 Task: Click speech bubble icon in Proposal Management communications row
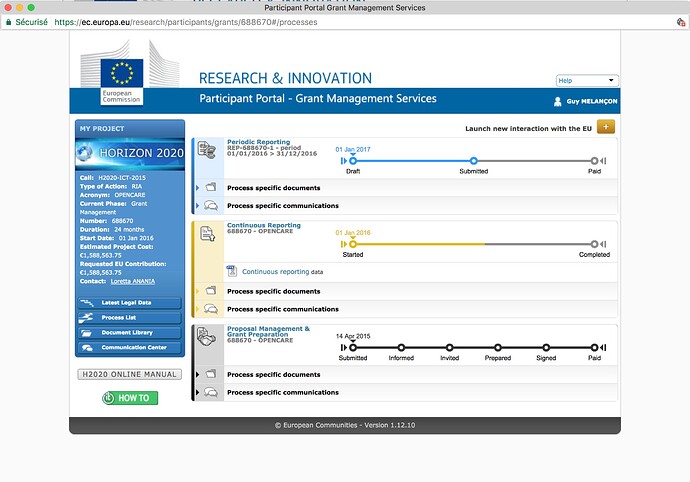point(211,392)
